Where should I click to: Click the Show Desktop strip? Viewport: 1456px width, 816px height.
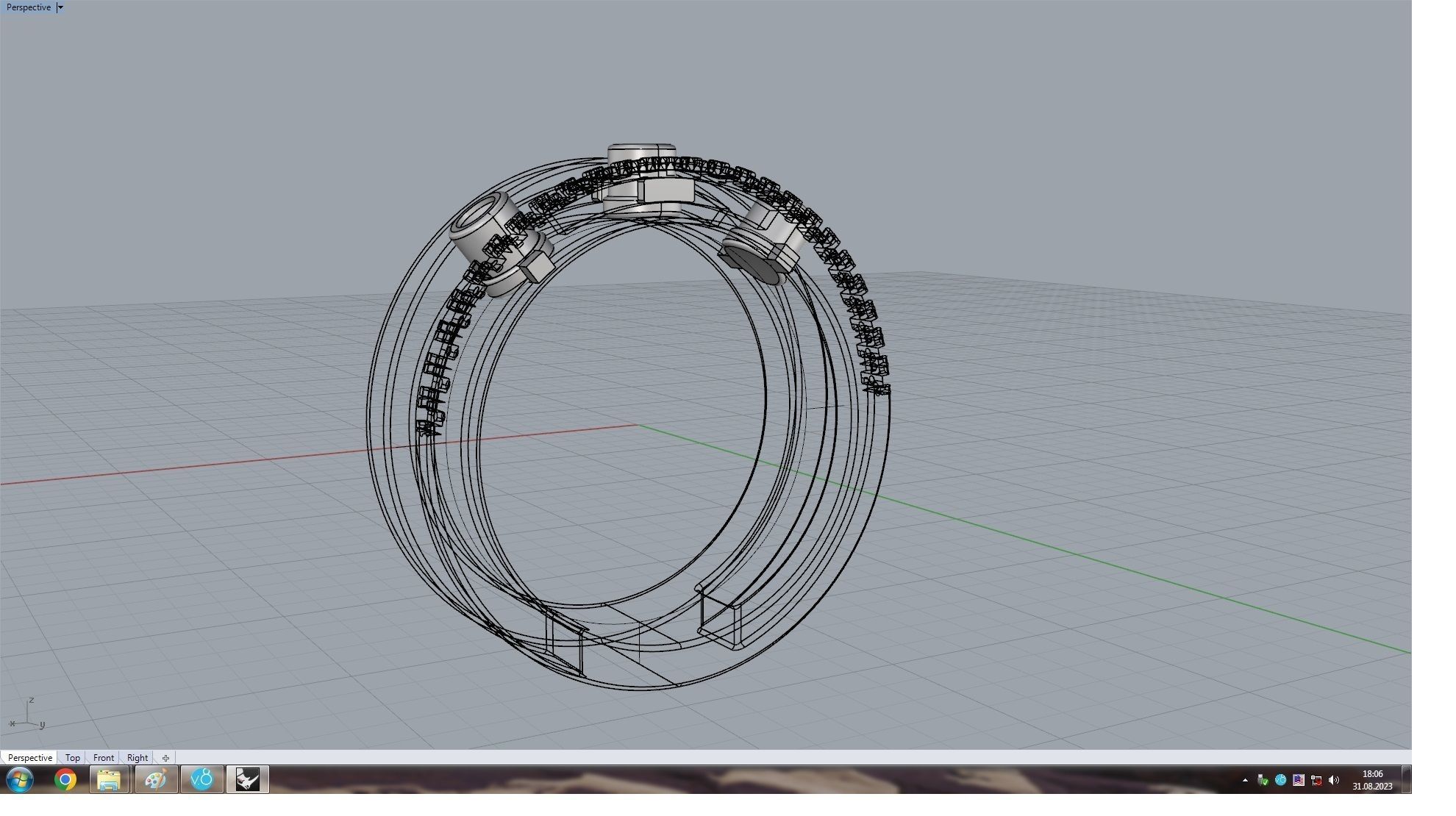[1406, 779]
